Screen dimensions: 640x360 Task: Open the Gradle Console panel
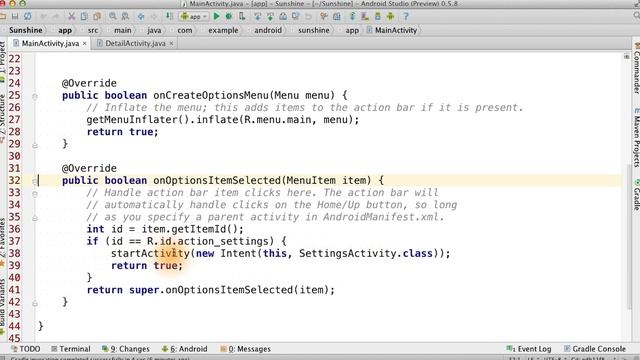595,349
